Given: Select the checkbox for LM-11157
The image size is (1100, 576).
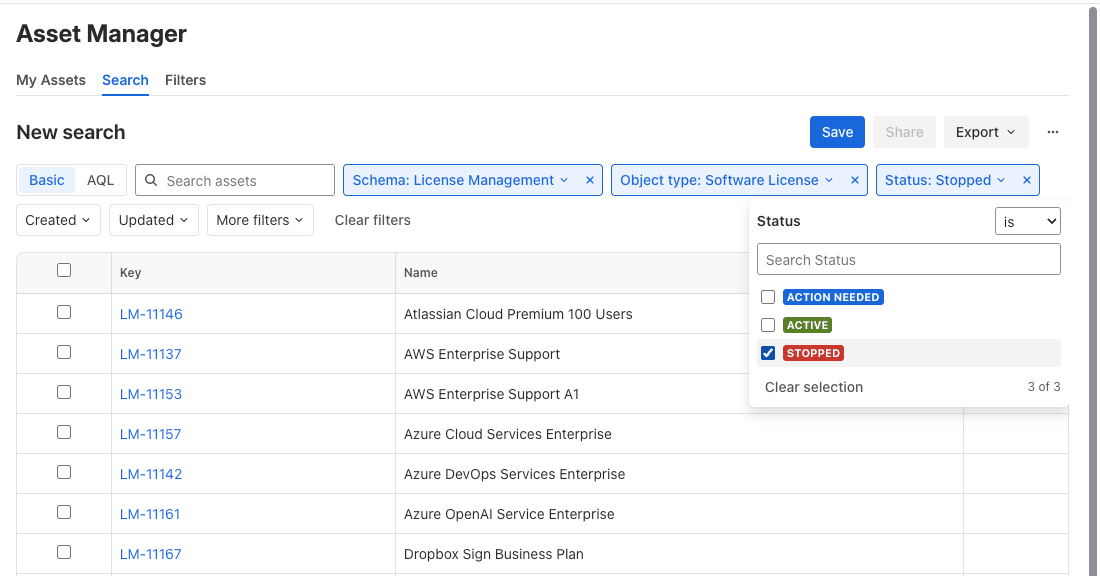Looking at the screenshot, I should pyautogui.click(x=64, y=432).
